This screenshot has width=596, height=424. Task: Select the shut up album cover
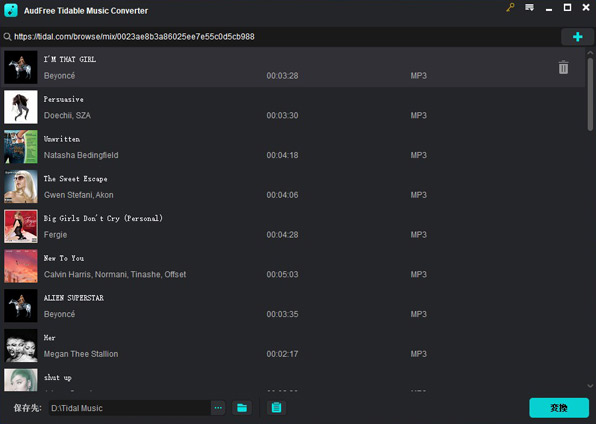[21, 380]
